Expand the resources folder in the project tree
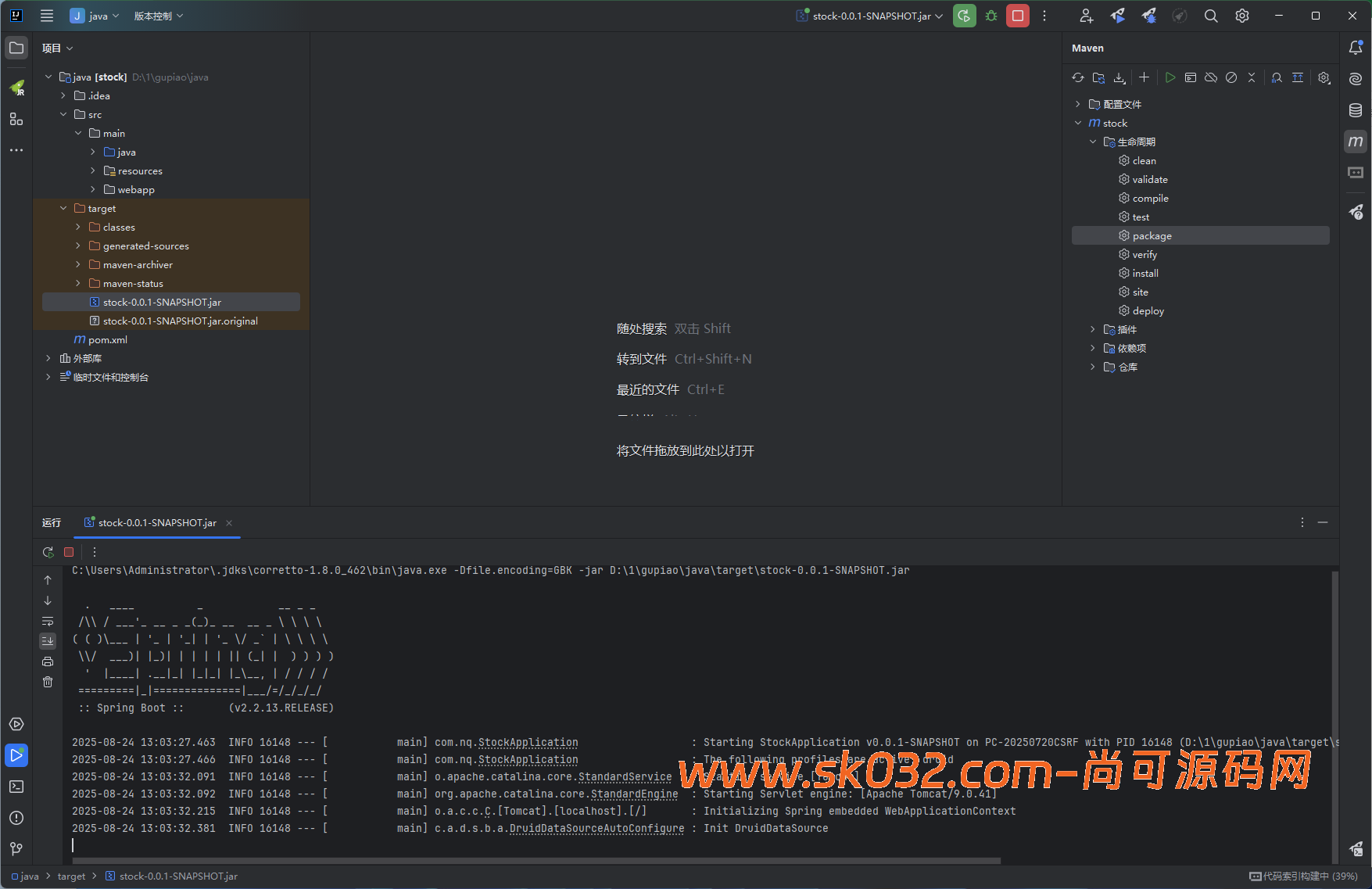This screenshot has height=889, width=1372. [93, 170]
